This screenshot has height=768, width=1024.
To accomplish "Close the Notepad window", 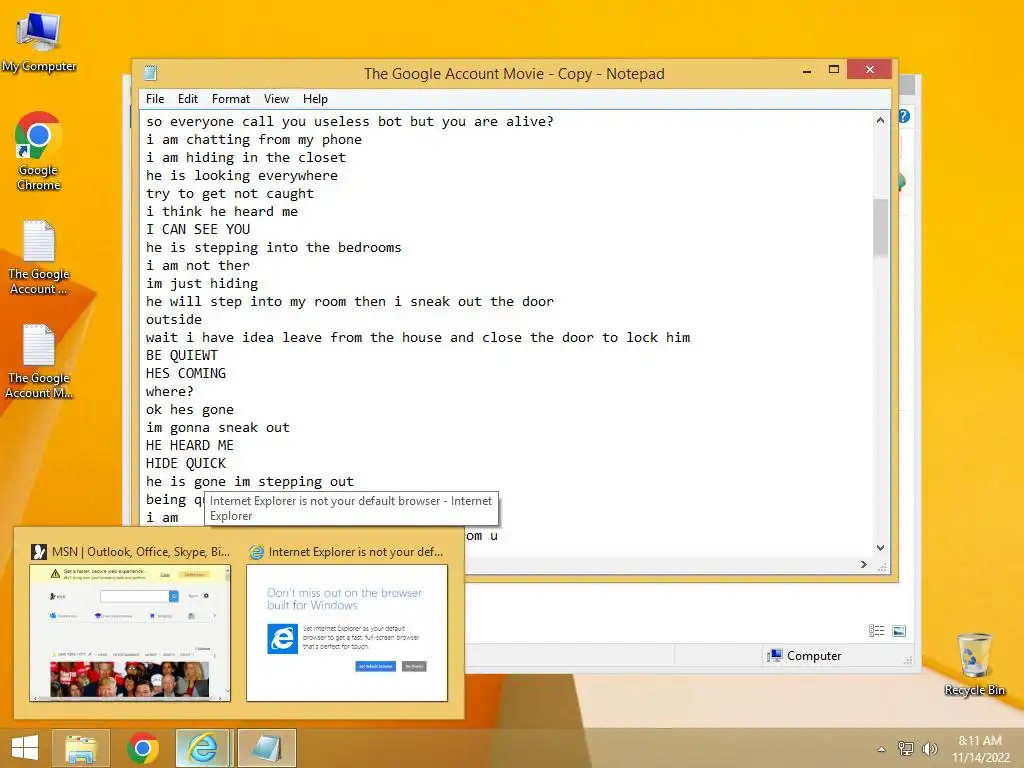I will (869, 69).
